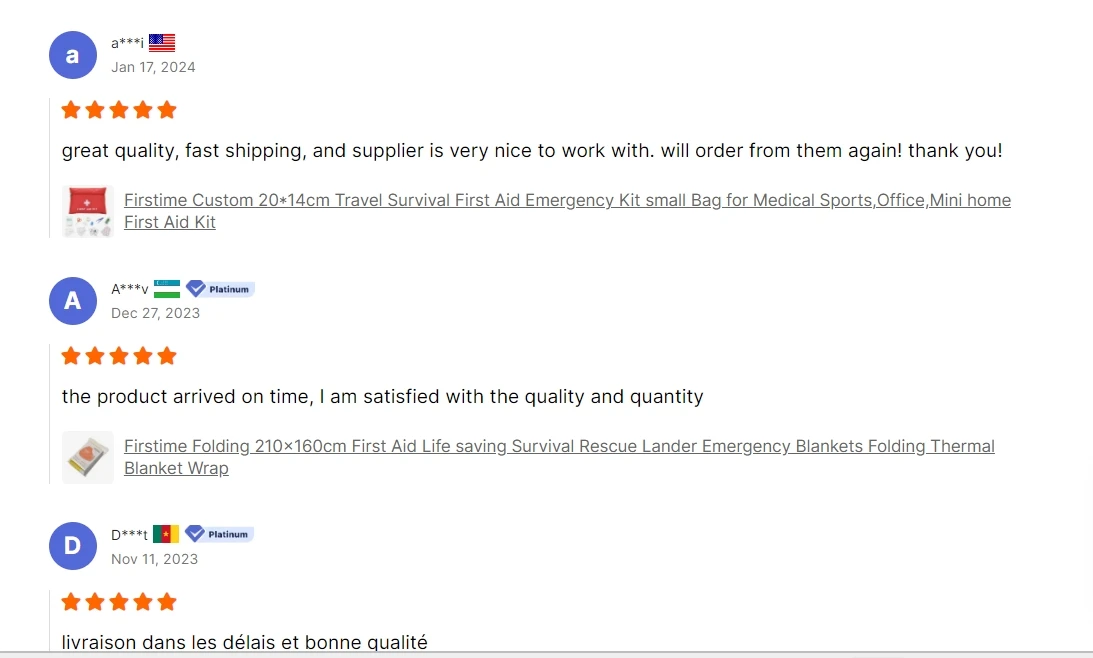Click the 'great quality, fast shipping' review text
Screen dimensions: 1093x658
pyautogui.click(x=531, y=151)
